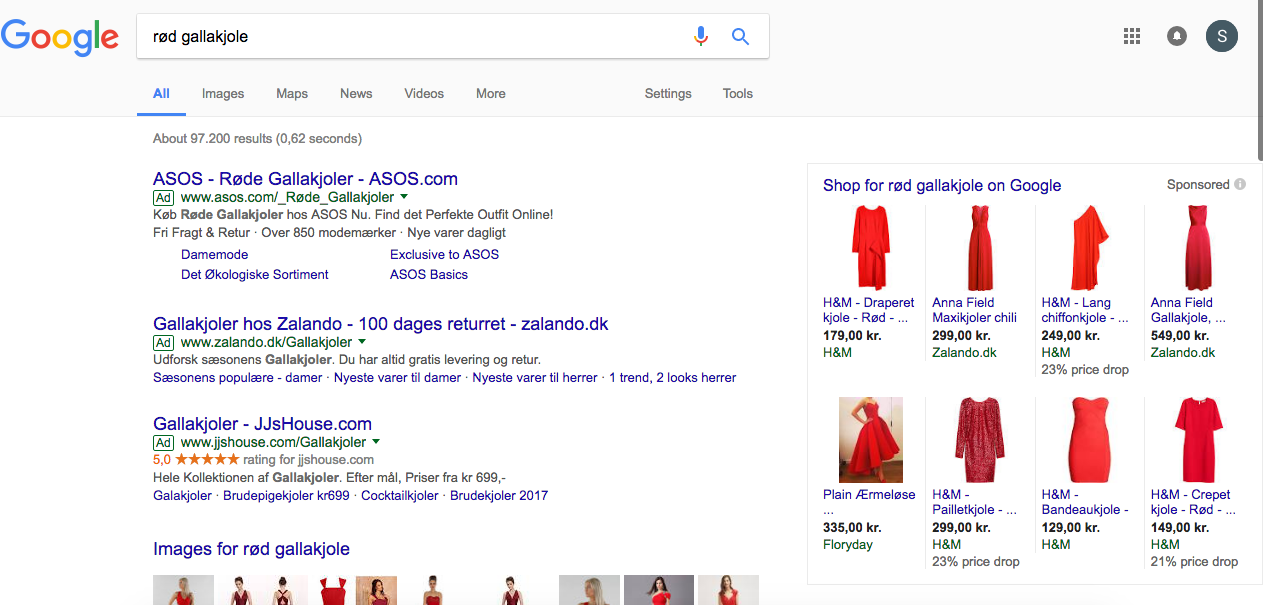The height and width of the screenshot is (605, 1263).
Task: Open Nyeste varer til herrer link
Action: coord(535,378)
